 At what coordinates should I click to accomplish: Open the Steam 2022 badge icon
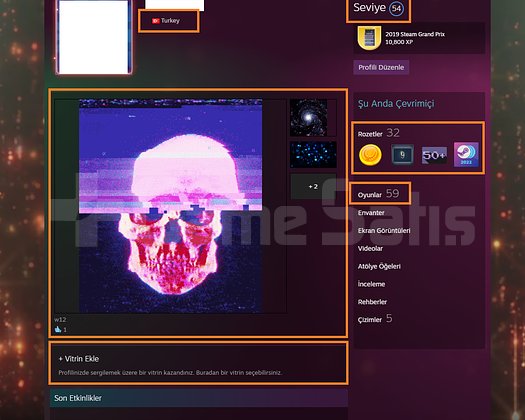coord(466,154)
